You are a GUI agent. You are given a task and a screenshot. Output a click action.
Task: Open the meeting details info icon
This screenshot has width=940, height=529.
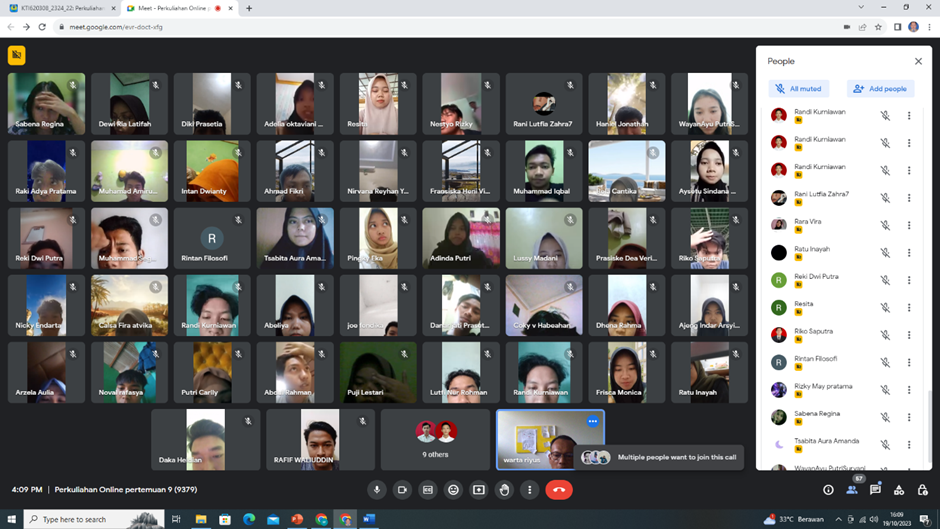point(828,490)
